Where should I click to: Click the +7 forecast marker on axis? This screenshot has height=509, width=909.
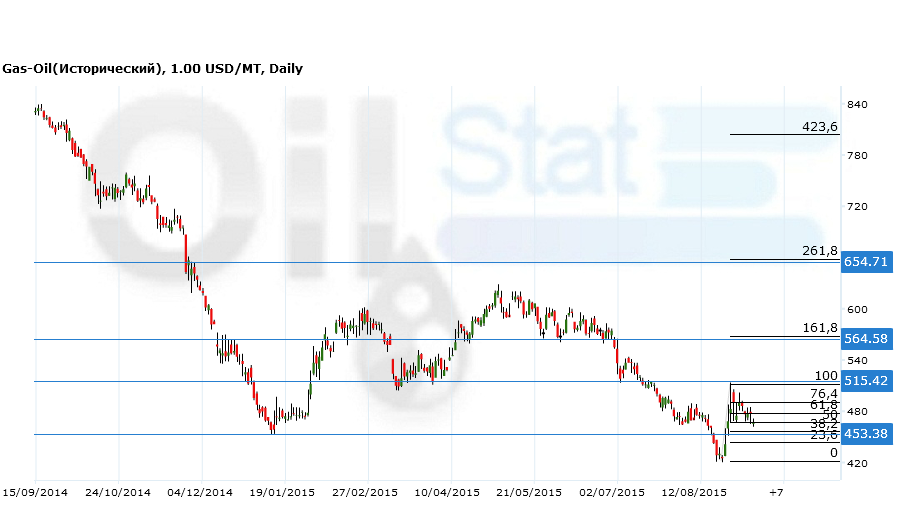(776, 492)
